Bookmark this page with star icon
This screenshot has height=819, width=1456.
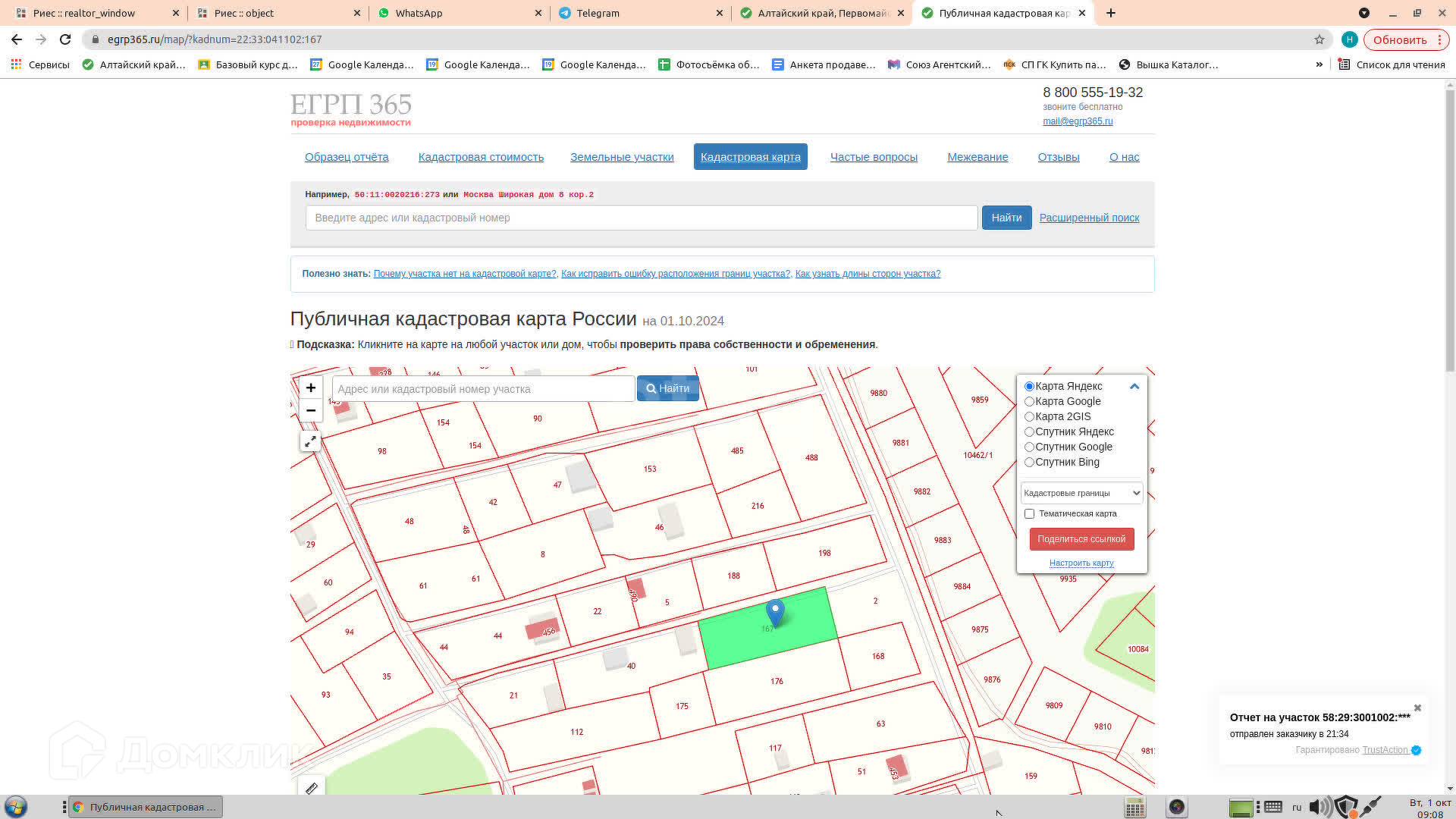point(1319,39)
